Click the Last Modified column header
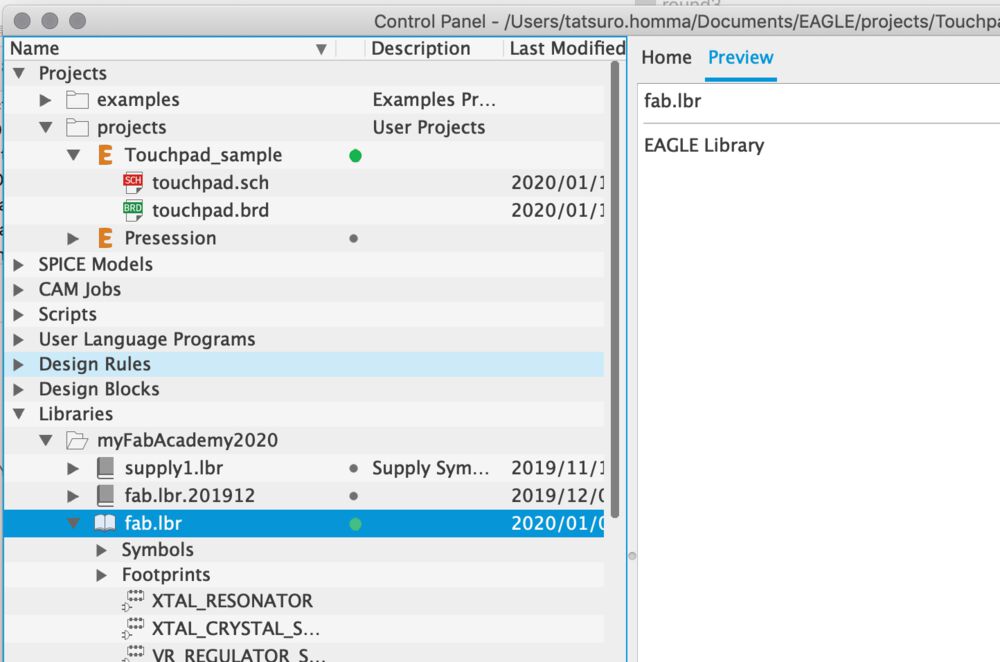The image size is (1000, 662). click(566, 48)
